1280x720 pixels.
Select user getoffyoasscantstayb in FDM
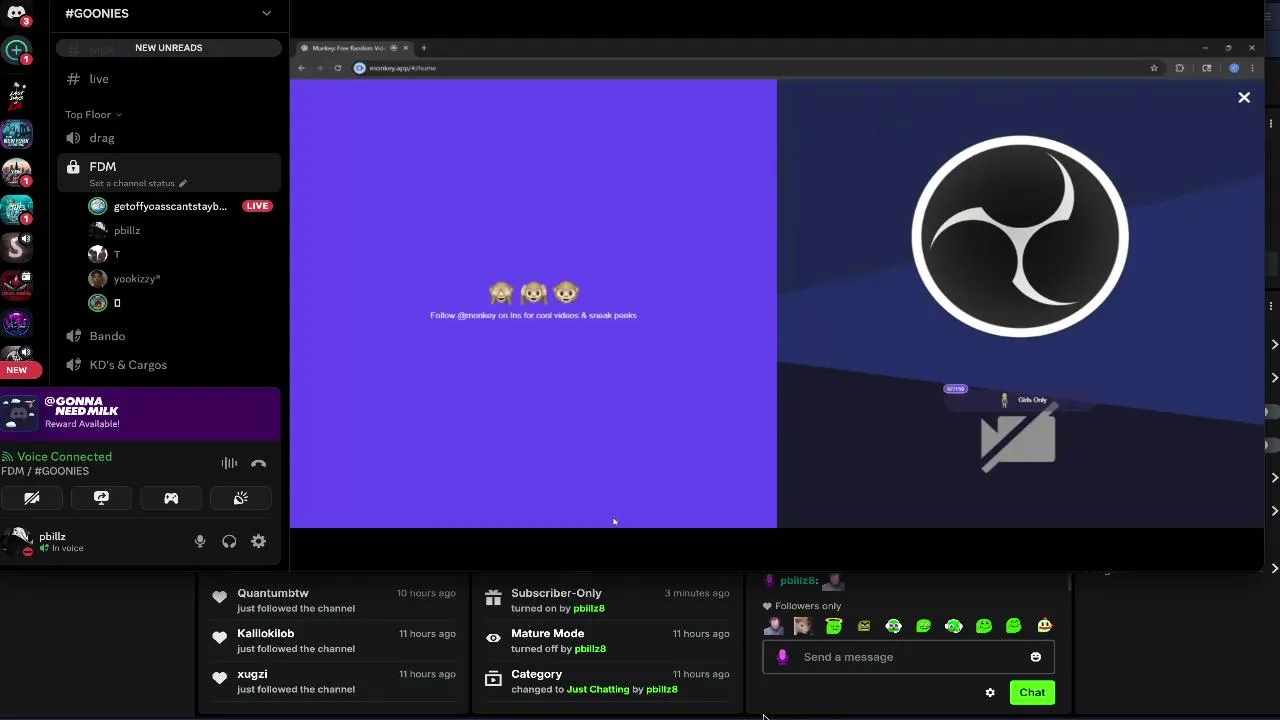coord(170,206)
